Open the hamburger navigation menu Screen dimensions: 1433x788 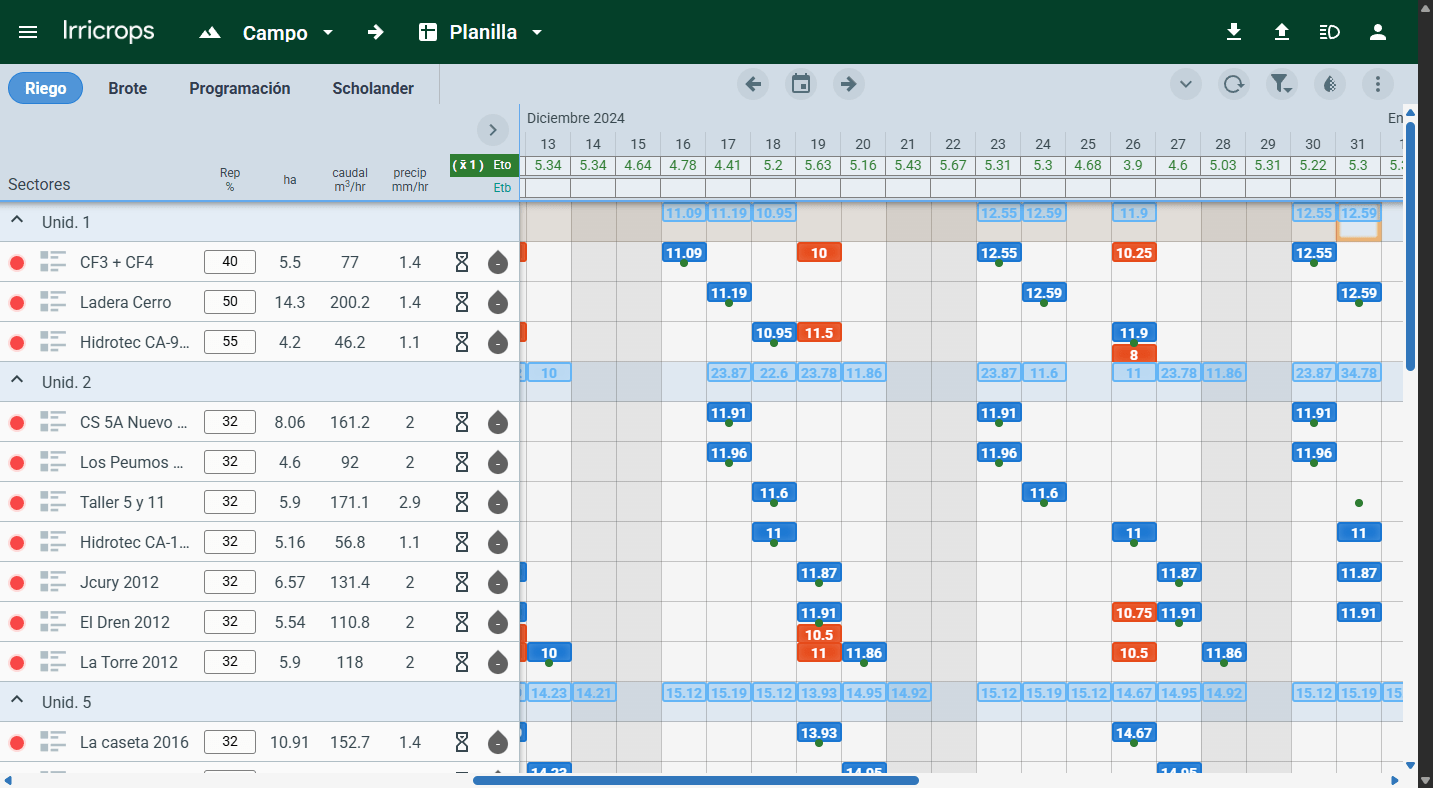[28, 32]
